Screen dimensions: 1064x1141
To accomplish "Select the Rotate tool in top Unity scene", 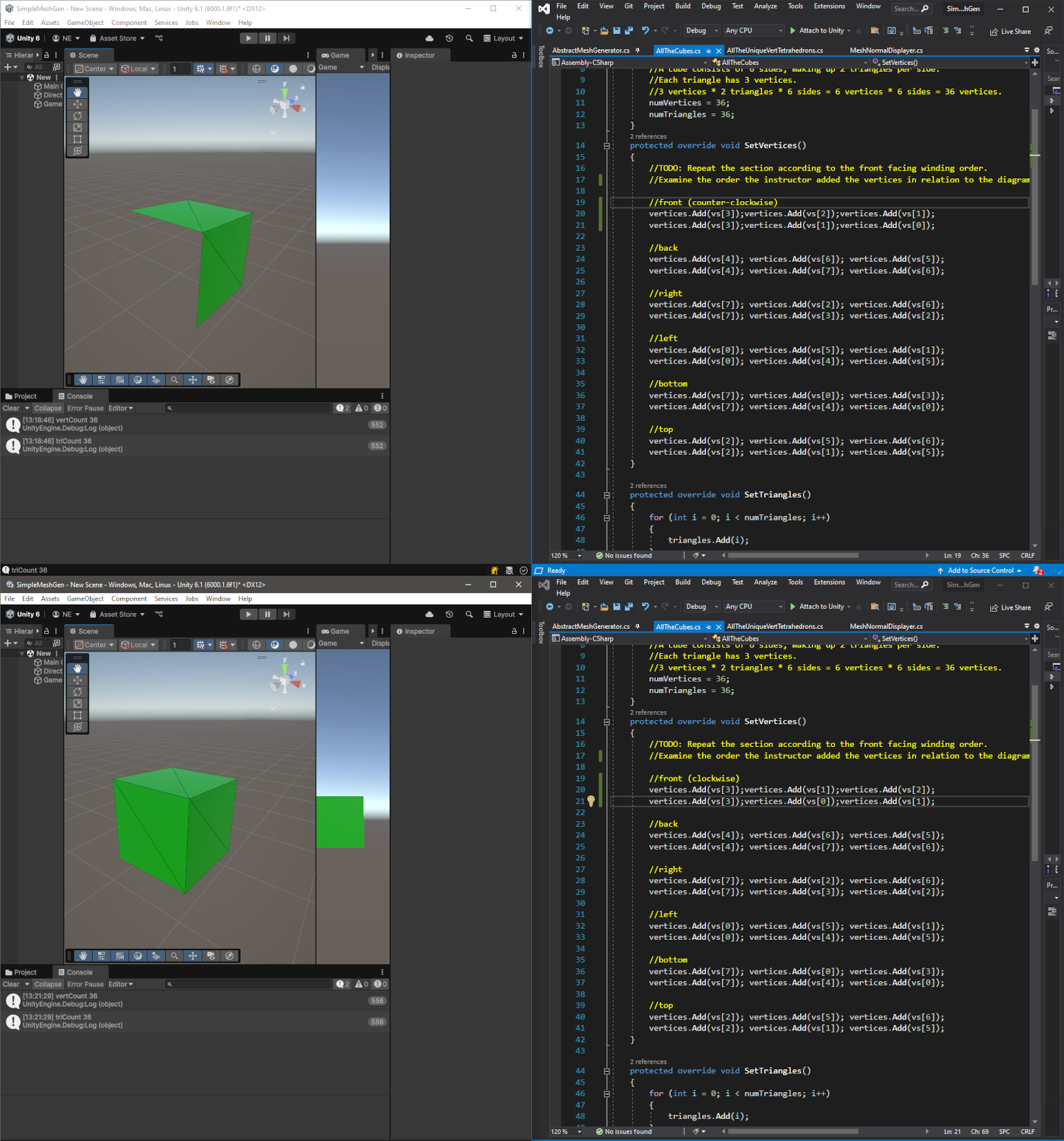I will click(x=77, y=115).
